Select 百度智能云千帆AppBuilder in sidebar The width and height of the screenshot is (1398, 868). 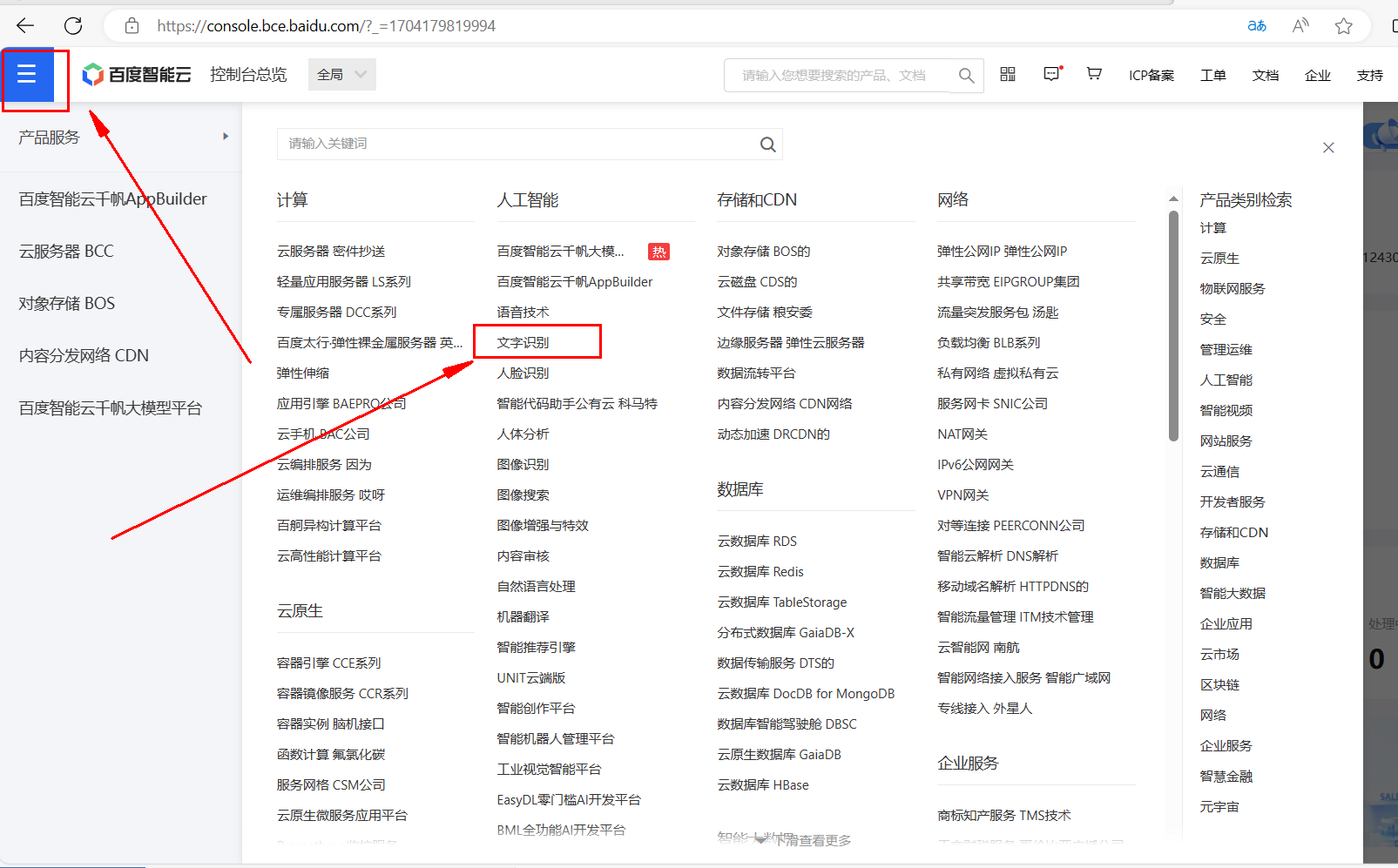[113, 199]
